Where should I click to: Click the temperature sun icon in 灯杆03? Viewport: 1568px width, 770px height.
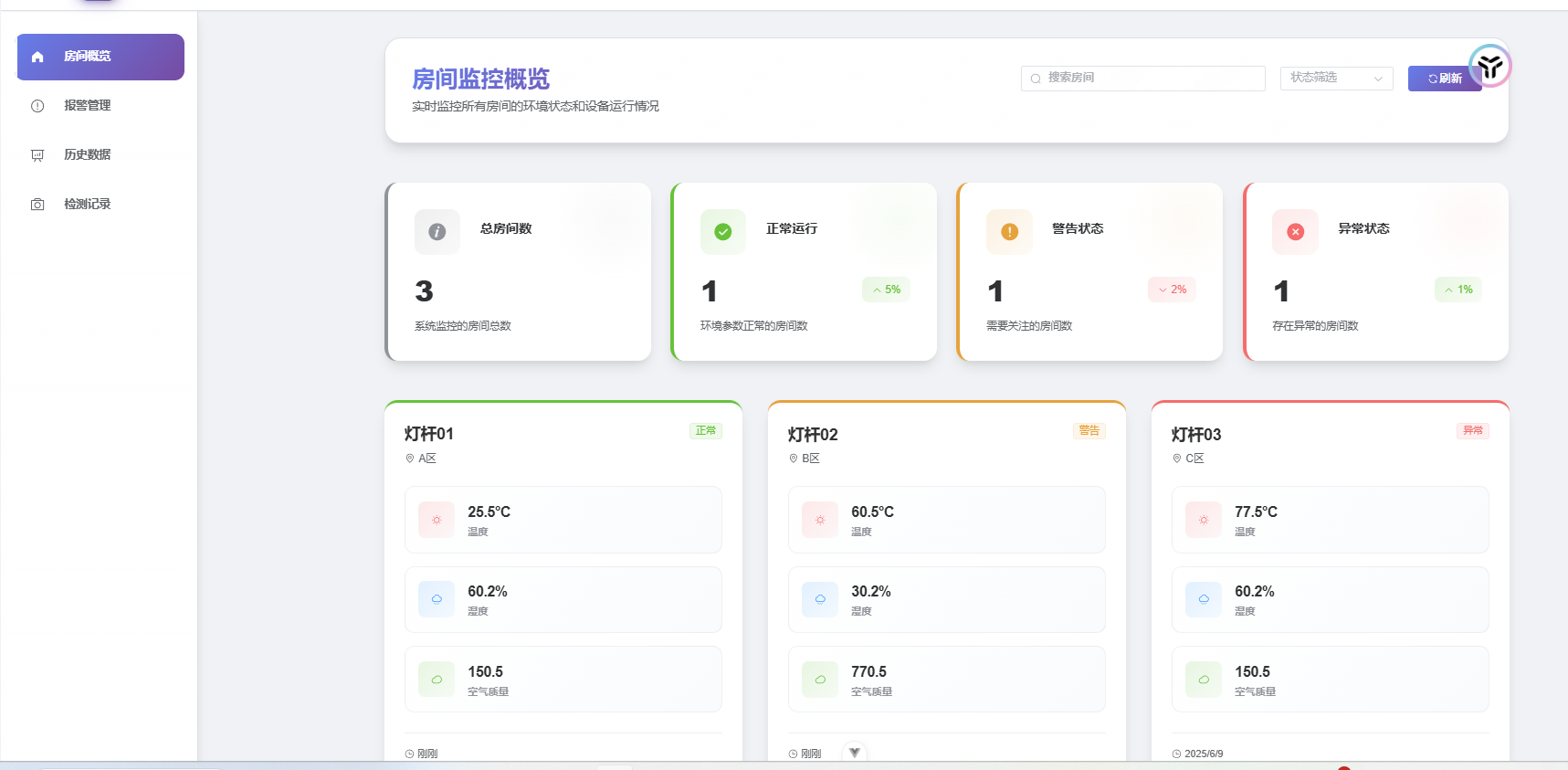1204,520
